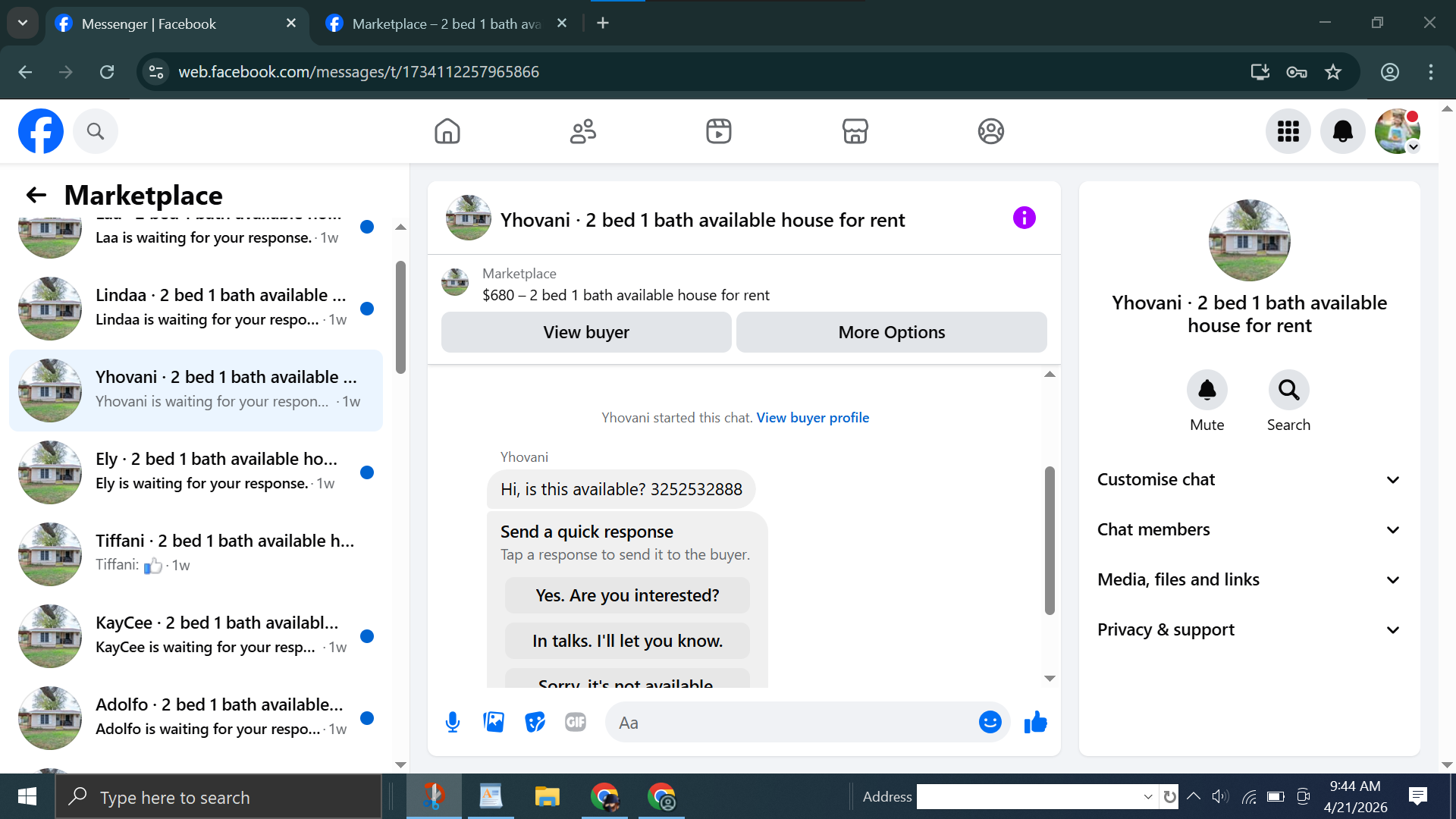Screen dimensions: 1456x819
Task: Open Adolfo's conversation in the list
Action: pyautogui.click(x=197, y=718)
